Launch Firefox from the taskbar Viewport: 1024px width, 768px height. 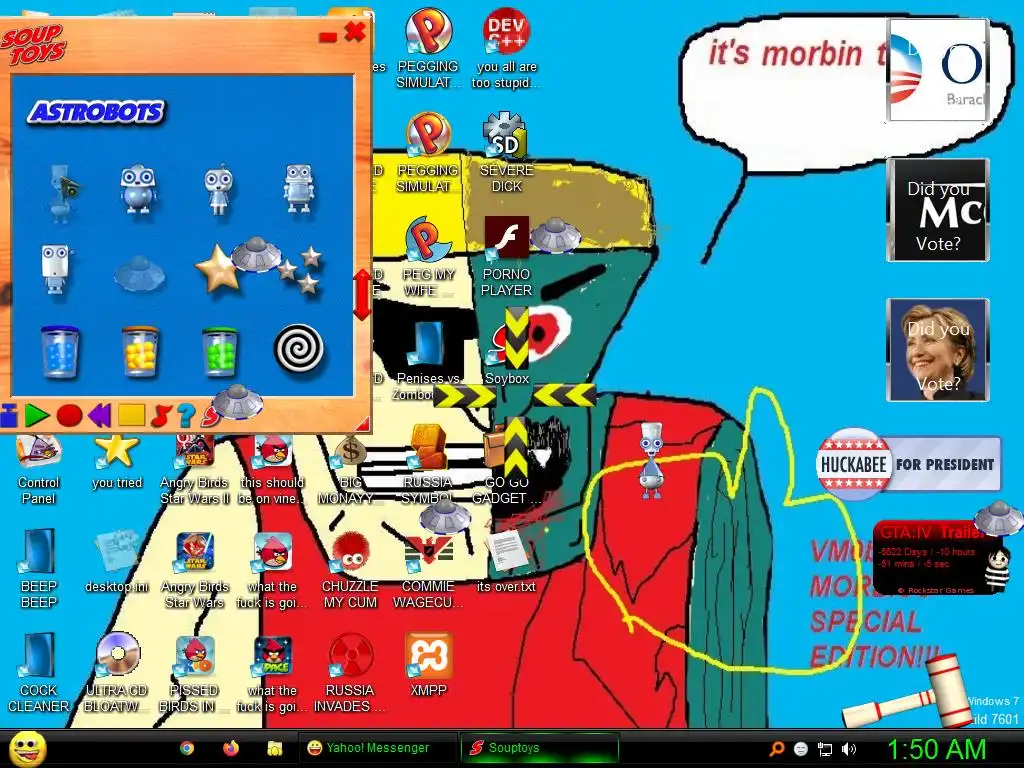(x=231, y=748)
